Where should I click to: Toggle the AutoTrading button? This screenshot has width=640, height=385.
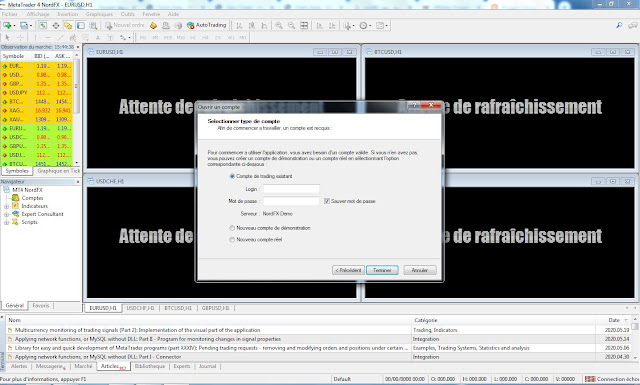206,25
